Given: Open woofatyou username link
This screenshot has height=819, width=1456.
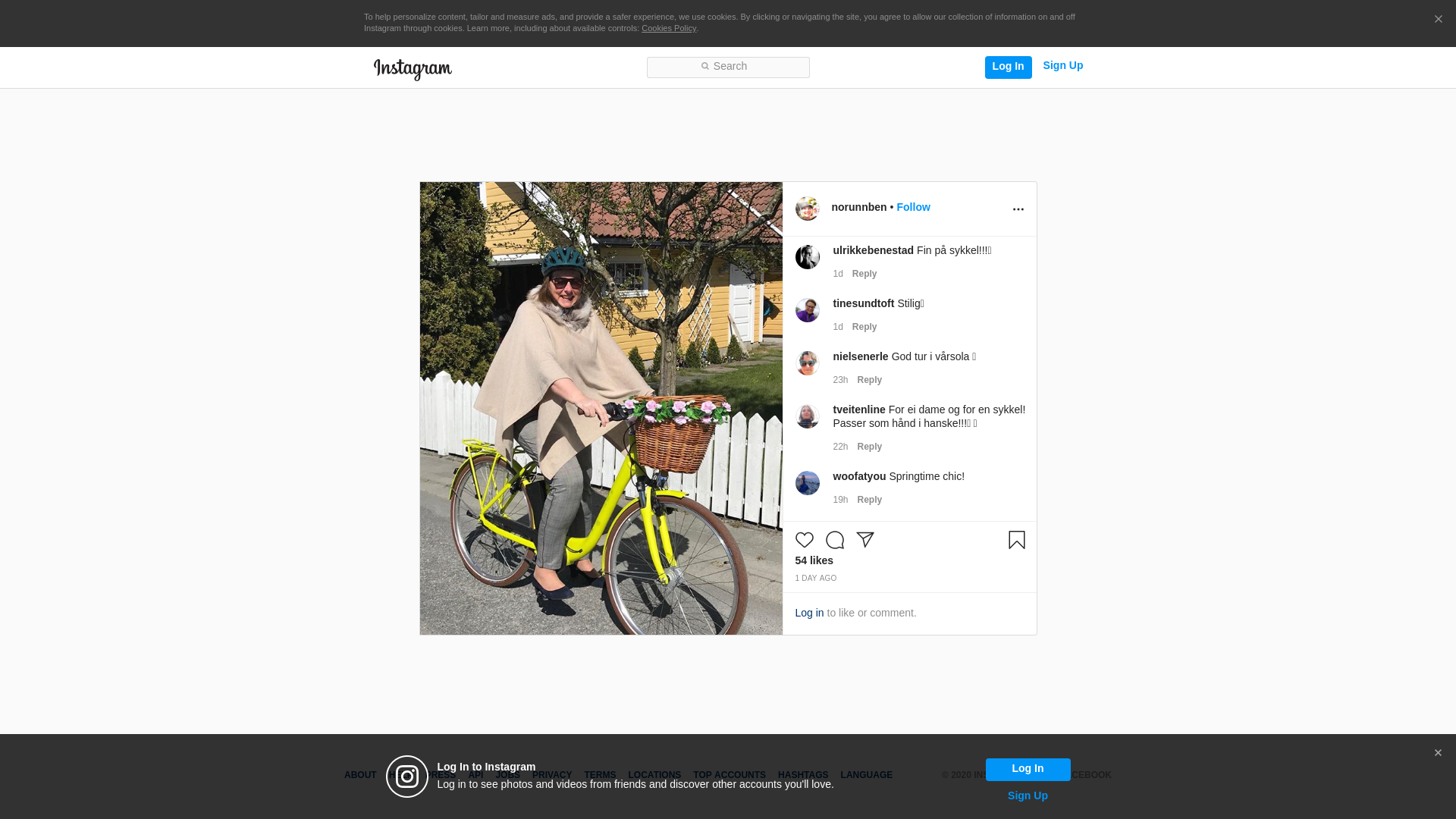Looking at the screenshot, I should coord(859,476).
